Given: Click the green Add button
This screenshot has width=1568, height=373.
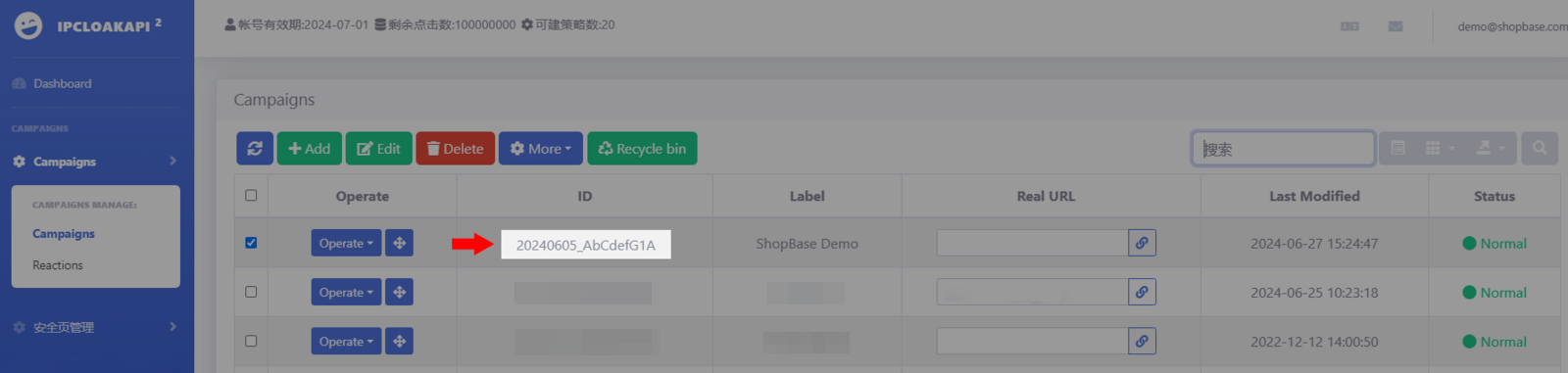Looking at the screenshot, I should click(310, 149).
